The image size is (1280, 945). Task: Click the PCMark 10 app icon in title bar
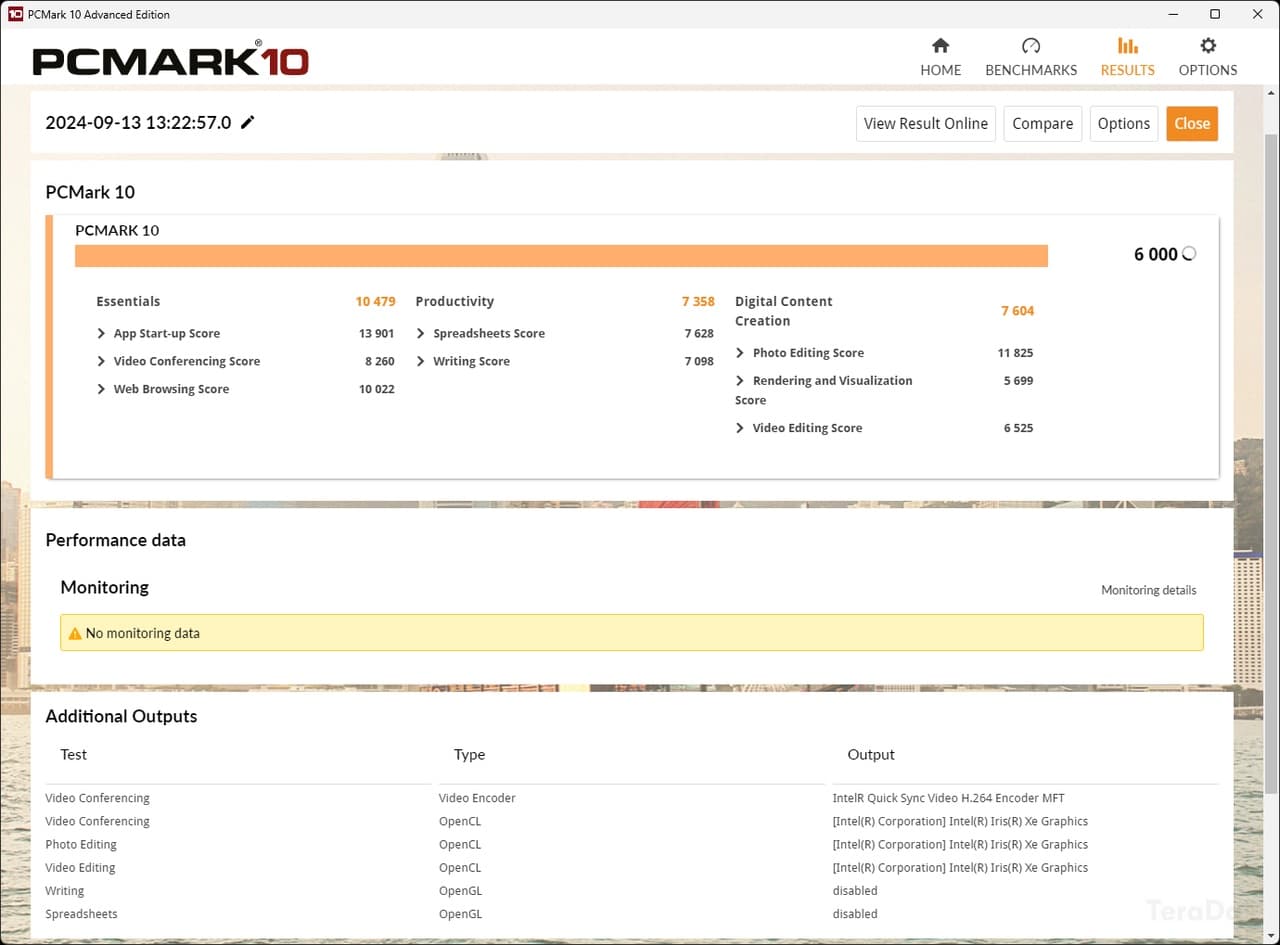tap(15, 14)
